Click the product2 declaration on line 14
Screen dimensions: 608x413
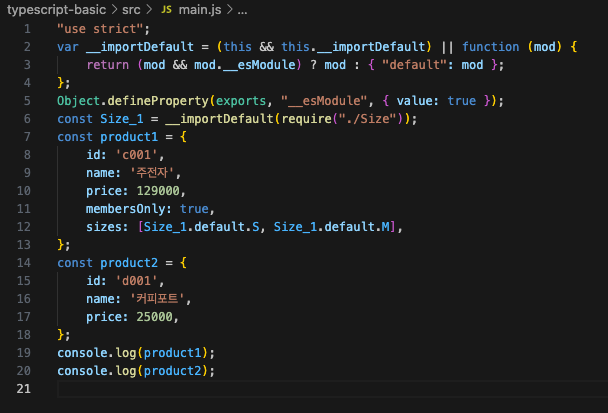(129, 263)
